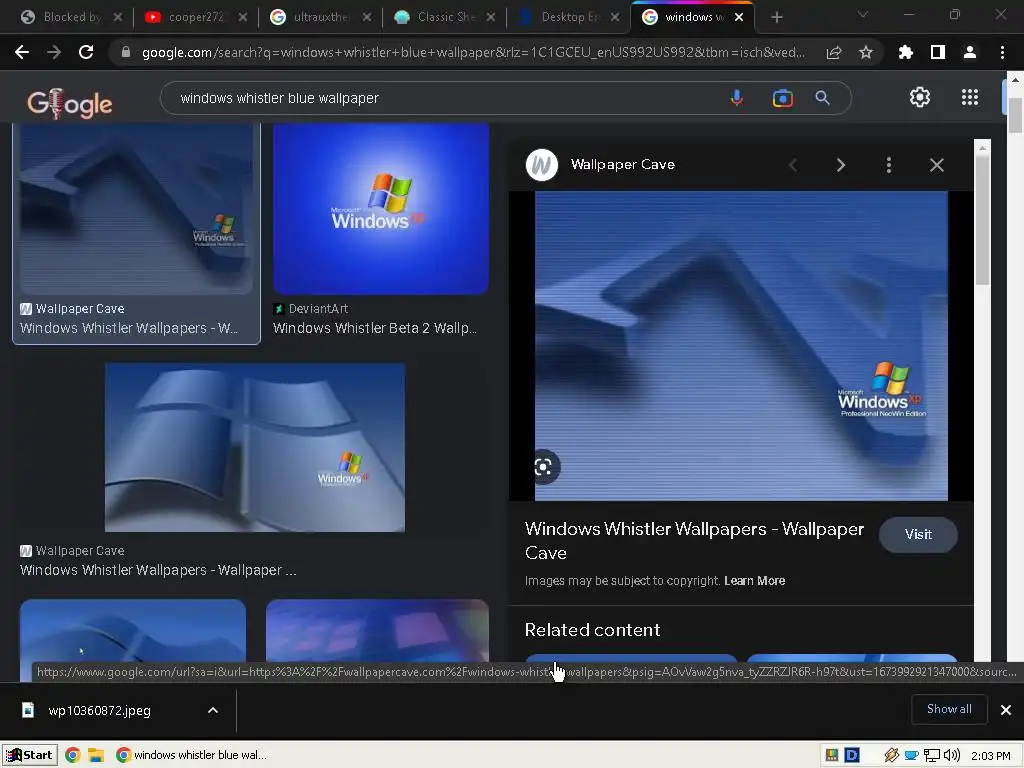This screenshot has width=1024, height=768.
Task: Open a new browser tab
Action: pyautogui.click(x=776, y=18)
